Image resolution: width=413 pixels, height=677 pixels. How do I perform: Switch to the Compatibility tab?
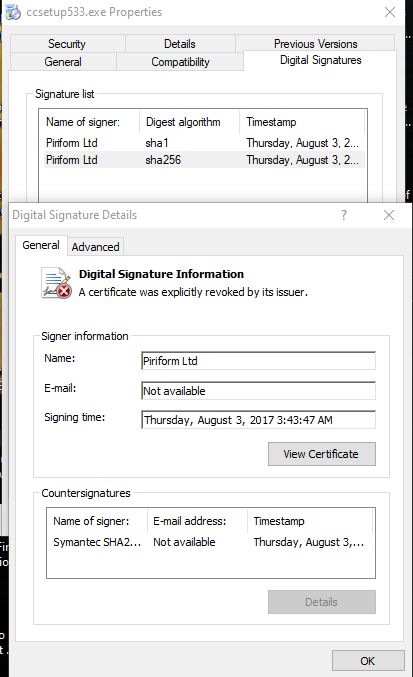point(180,62)
